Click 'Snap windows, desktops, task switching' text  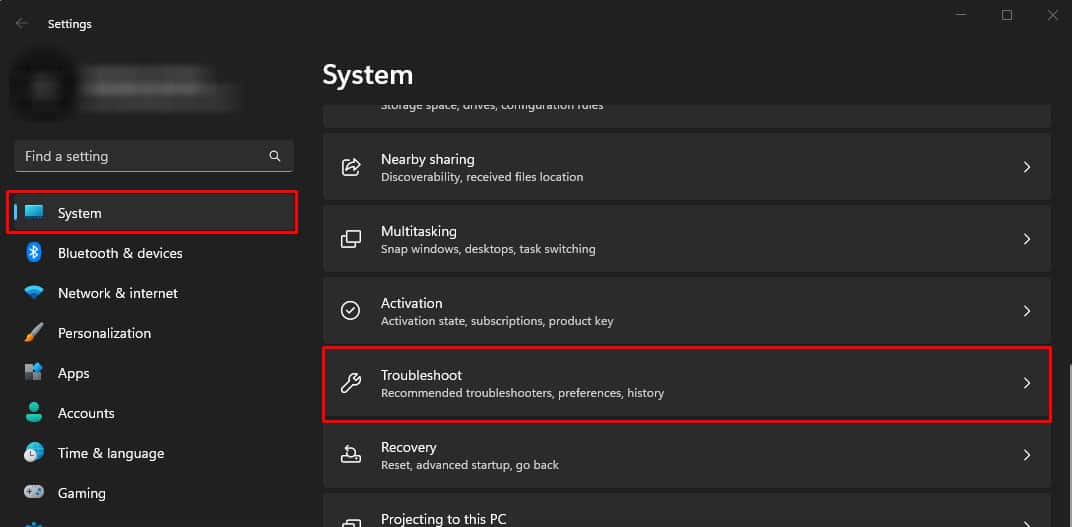488,249
